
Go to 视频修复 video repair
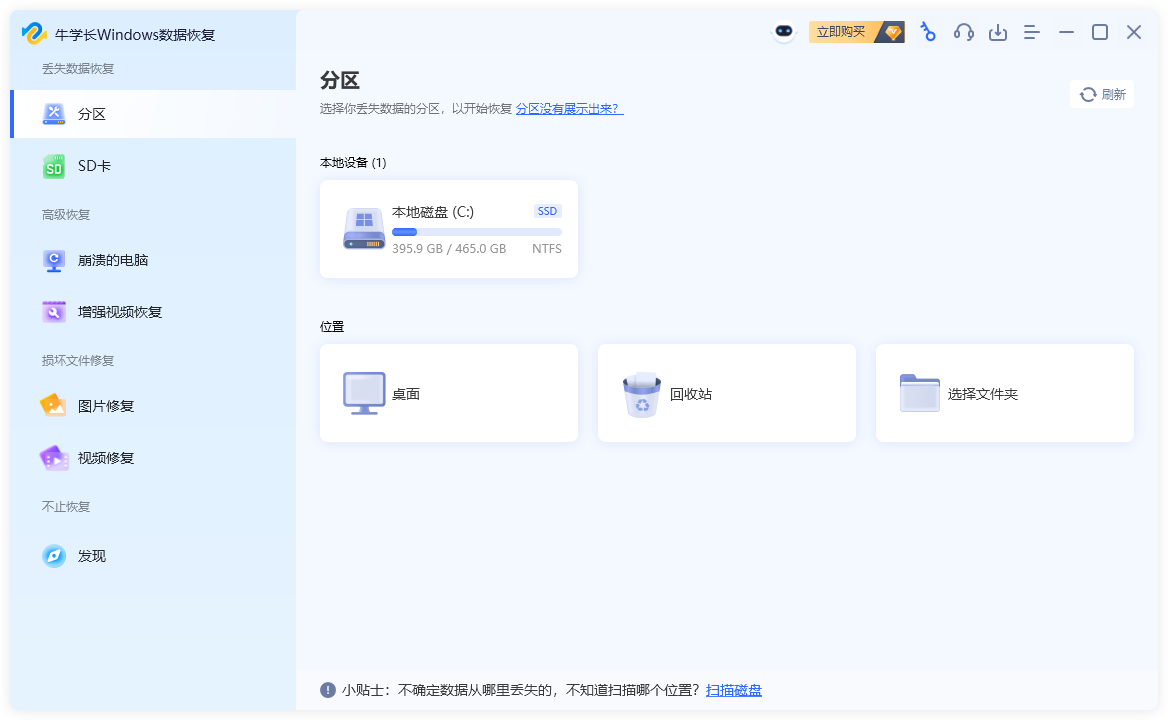[153, 458]
